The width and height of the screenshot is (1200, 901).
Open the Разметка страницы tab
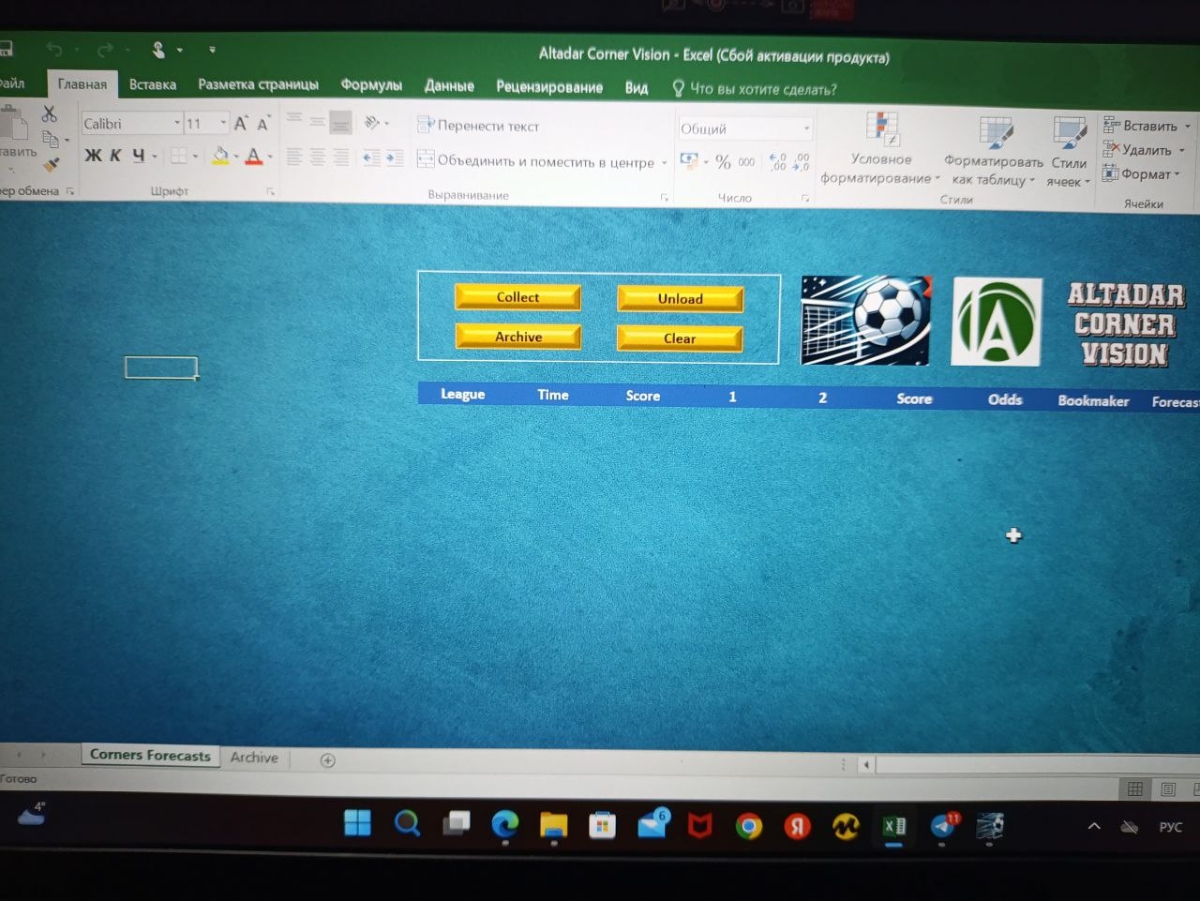(258, 85)
